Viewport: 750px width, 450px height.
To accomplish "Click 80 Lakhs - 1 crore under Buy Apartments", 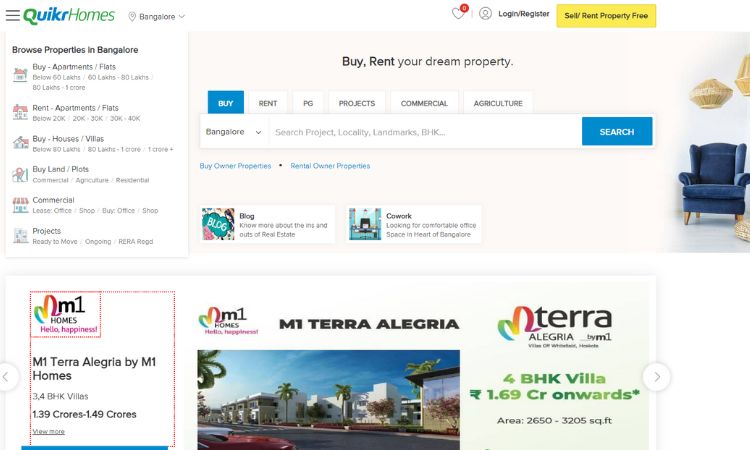I will coord(59,88).
